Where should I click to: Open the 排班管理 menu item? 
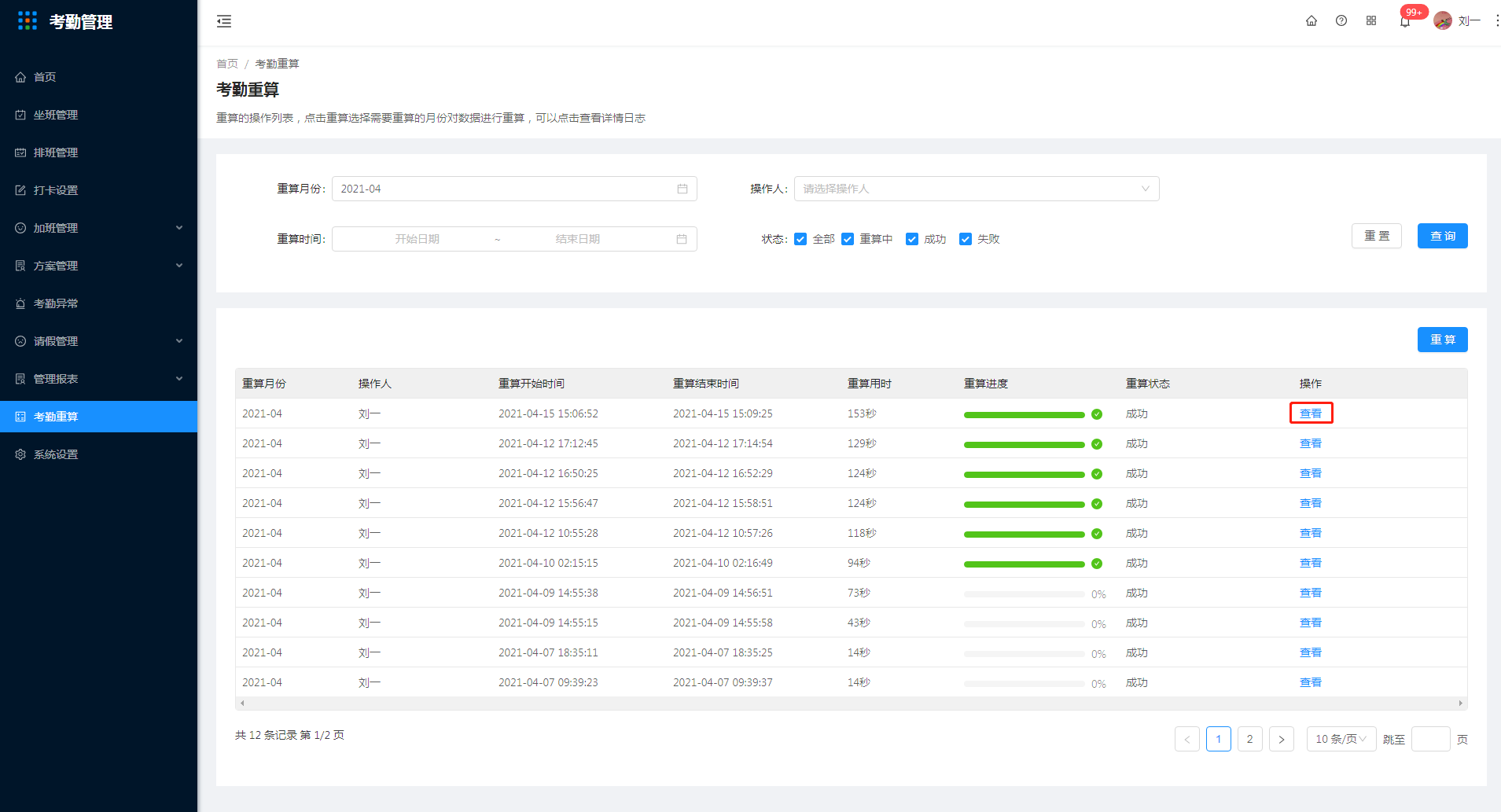tap(99, 152)
